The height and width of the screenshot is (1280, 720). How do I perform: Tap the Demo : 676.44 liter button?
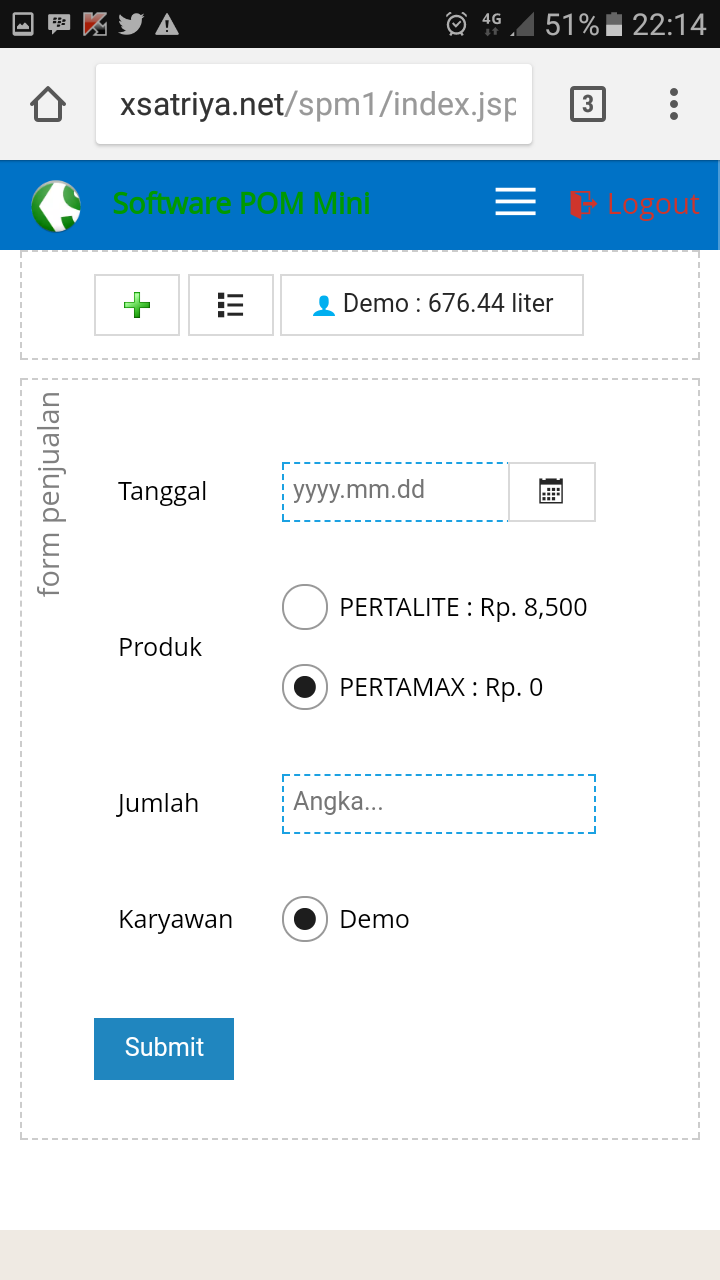pos(432,305)
